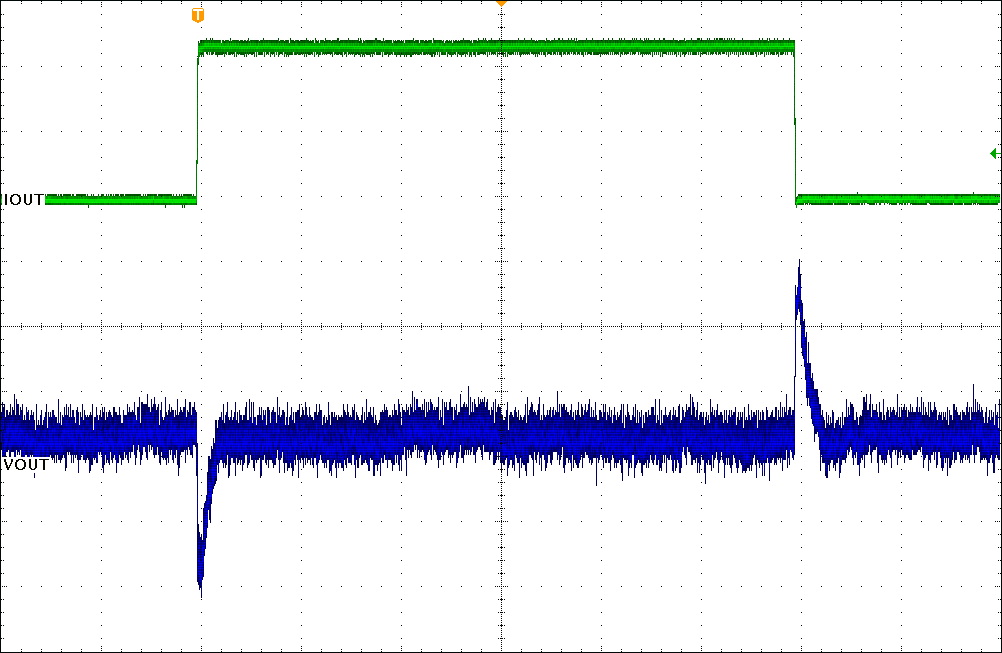
Task: Click the rising edge of the IOUT waveform
Action: 198,120
